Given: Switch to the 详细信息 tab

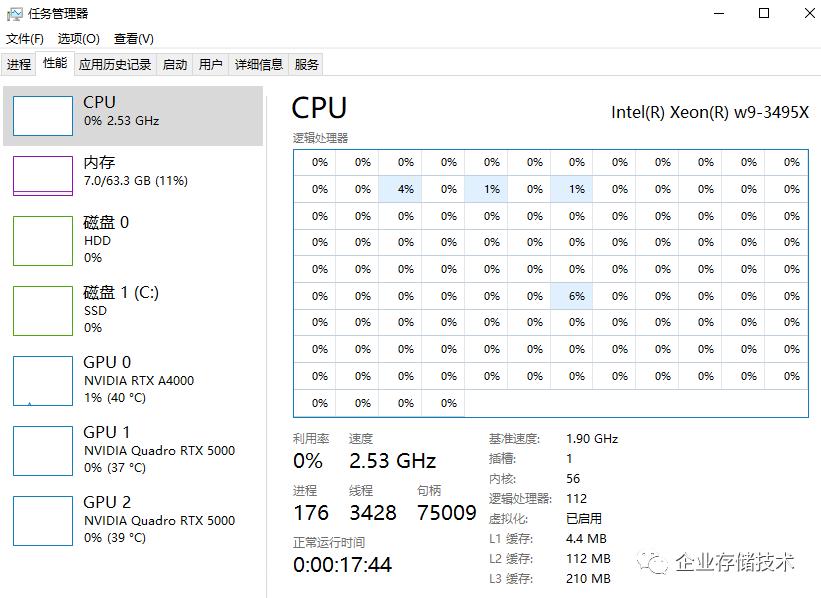Looking at the screenshot, I should [258, 64].
